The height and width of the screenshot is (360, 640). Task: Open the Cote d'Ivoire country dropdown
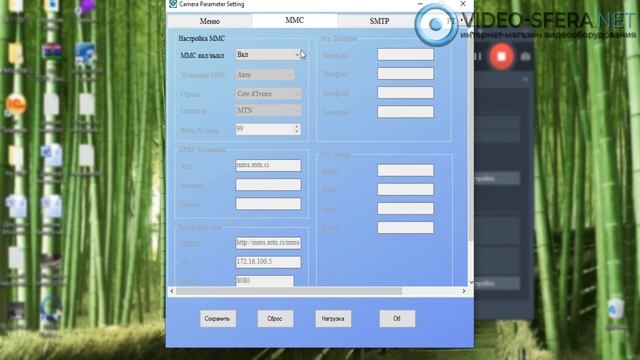(x=268, y=94)
